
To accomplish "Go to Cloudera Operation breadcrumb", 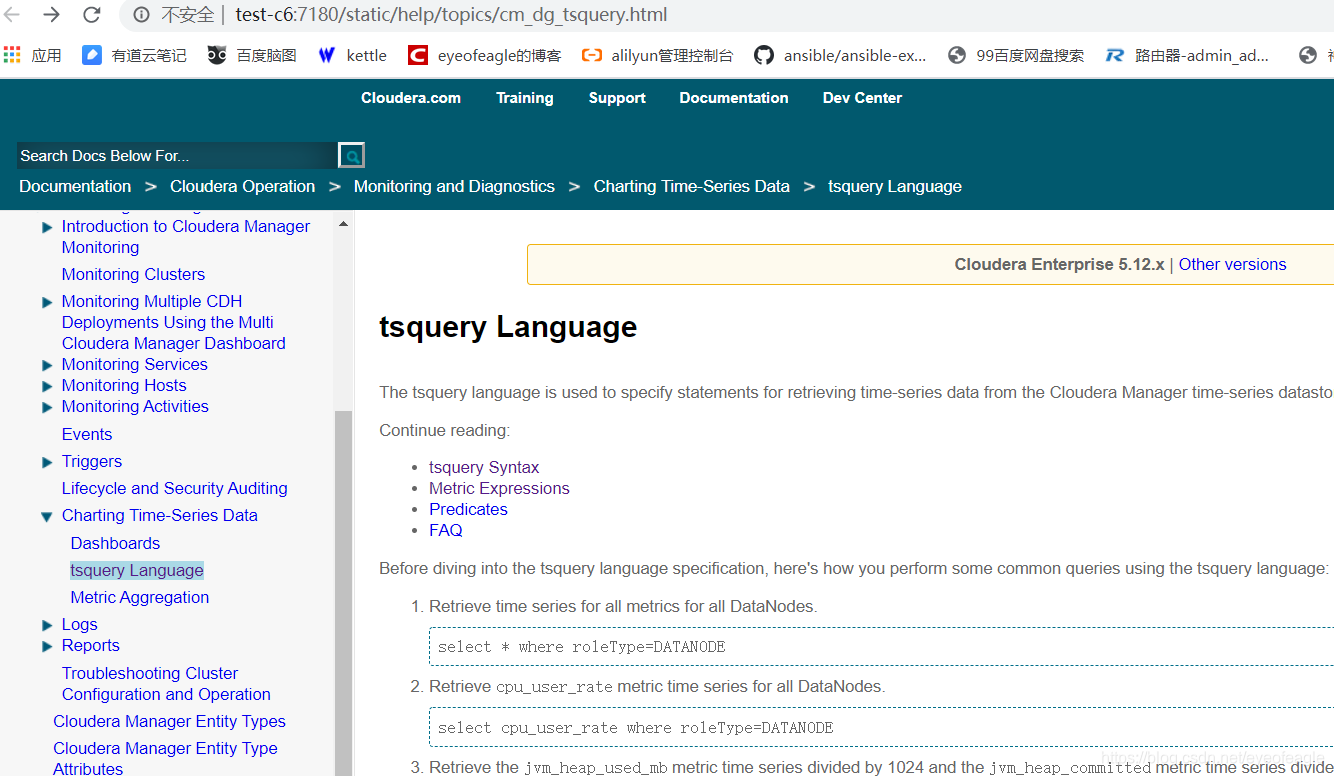I will click(x=242, y=186).
